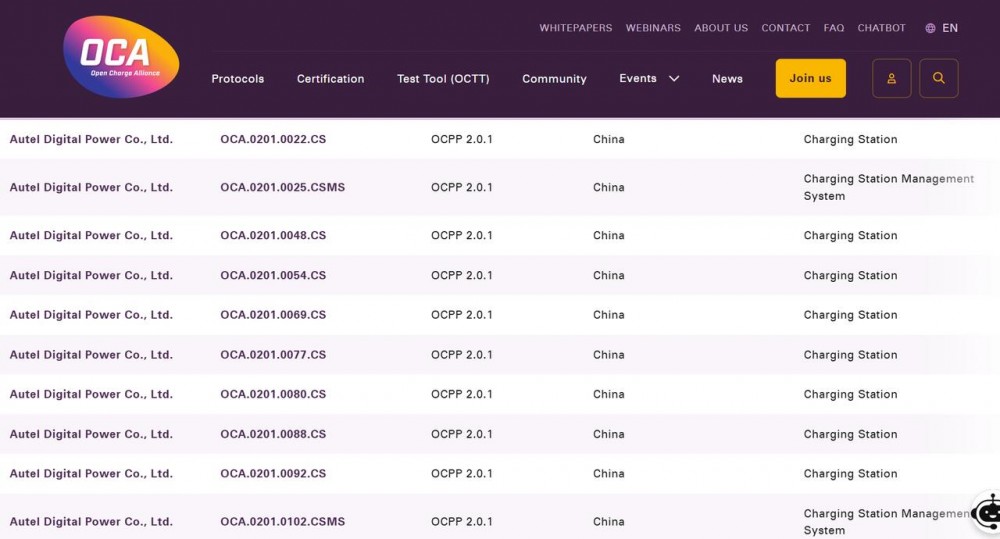Click Autel Digital Power in the 0025.CSMS row
Screen dimensions: 1000x539
coord(91,187)
